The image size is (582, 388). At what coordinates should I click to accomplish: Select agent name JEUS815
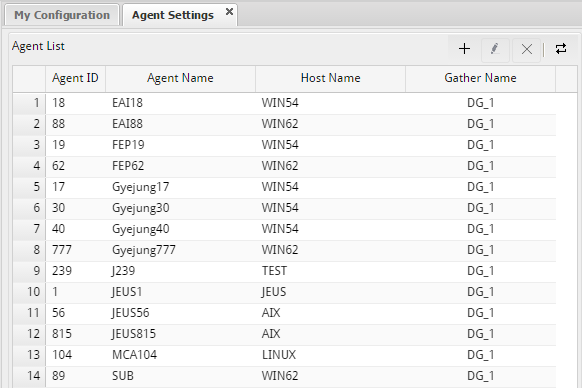pyautogui.click(x=134, y=334)
